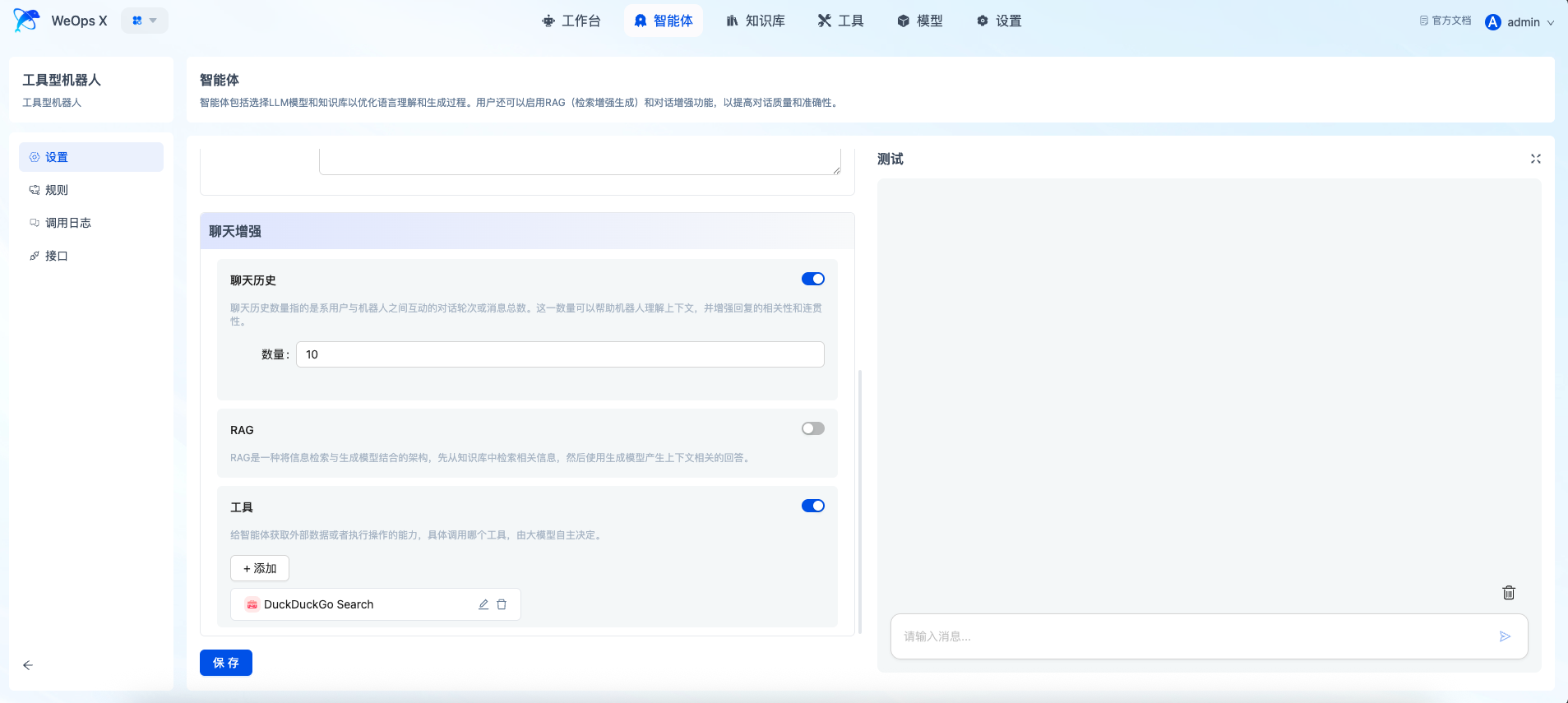Edit the DuckDuckGo Search tool

pos(483,604)
